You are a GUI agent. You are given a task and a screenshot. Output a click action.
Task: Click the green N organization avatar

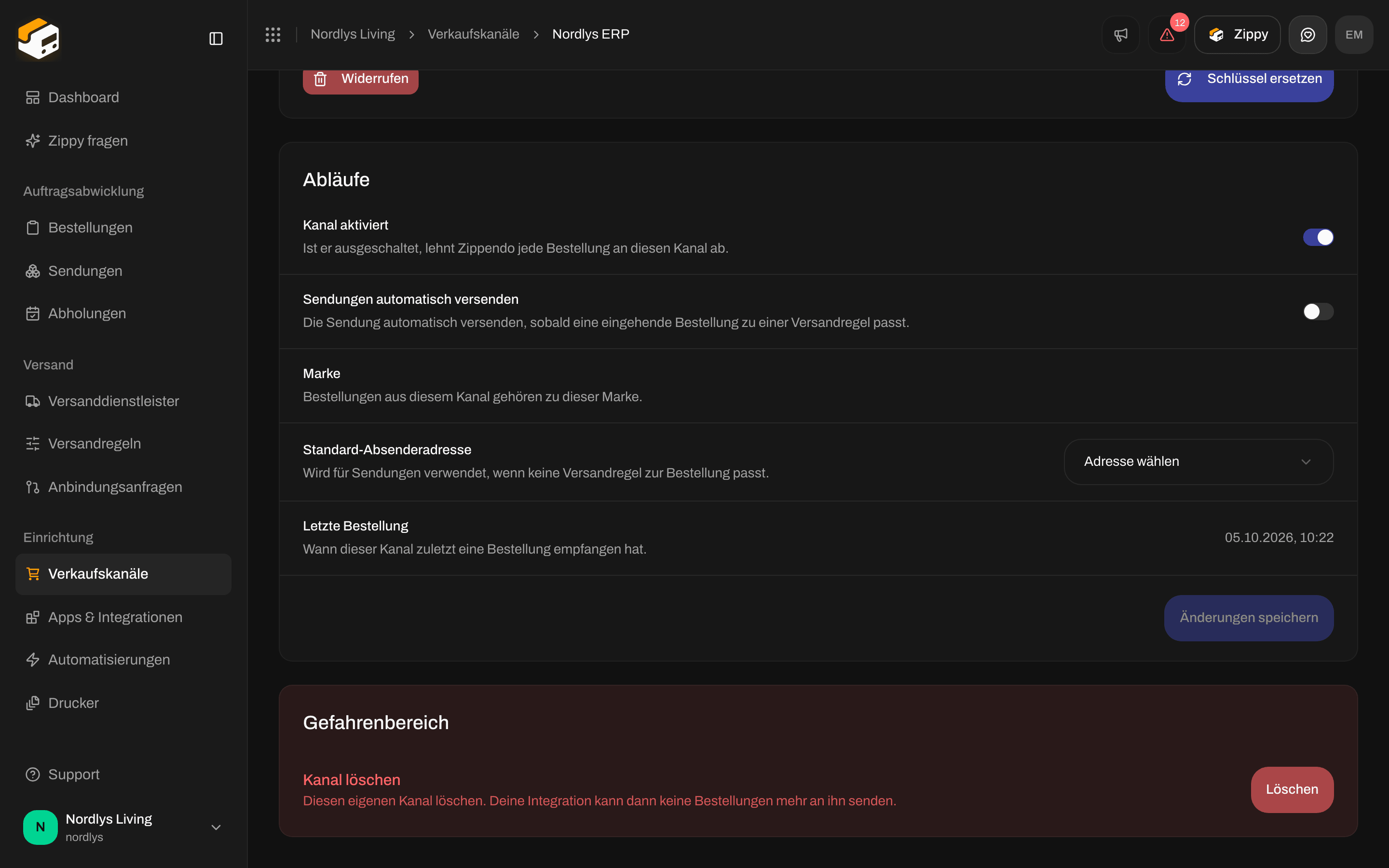coord(40,827)
